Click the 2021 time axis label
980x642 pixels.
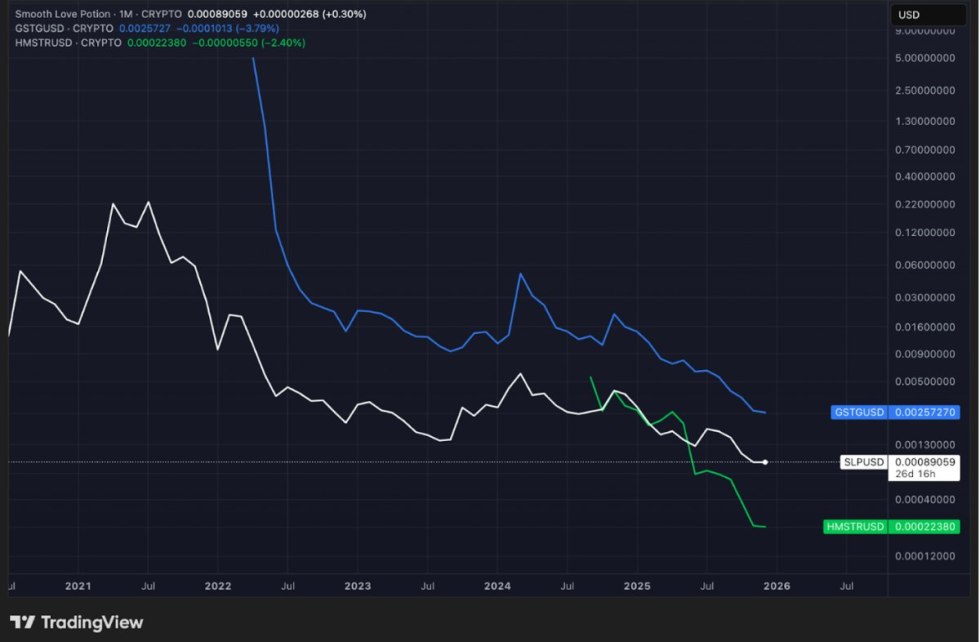[78, 586]
